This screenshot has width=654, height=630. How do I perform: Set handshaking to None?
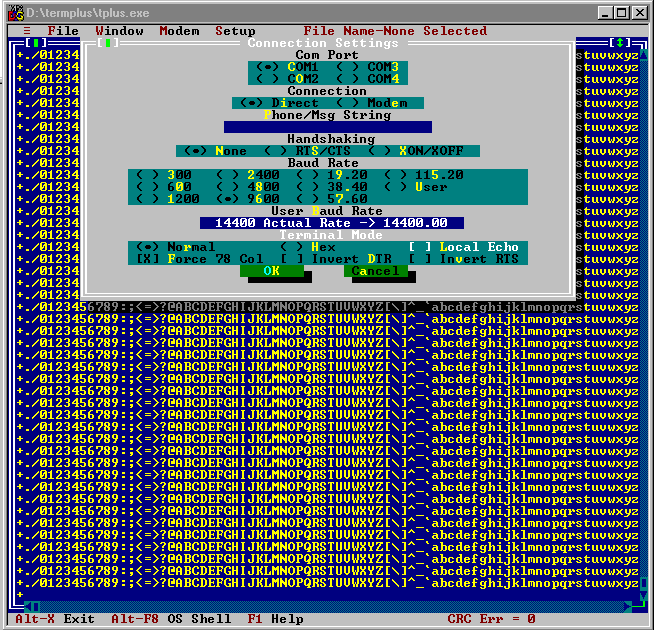click(x=215, y=151)
